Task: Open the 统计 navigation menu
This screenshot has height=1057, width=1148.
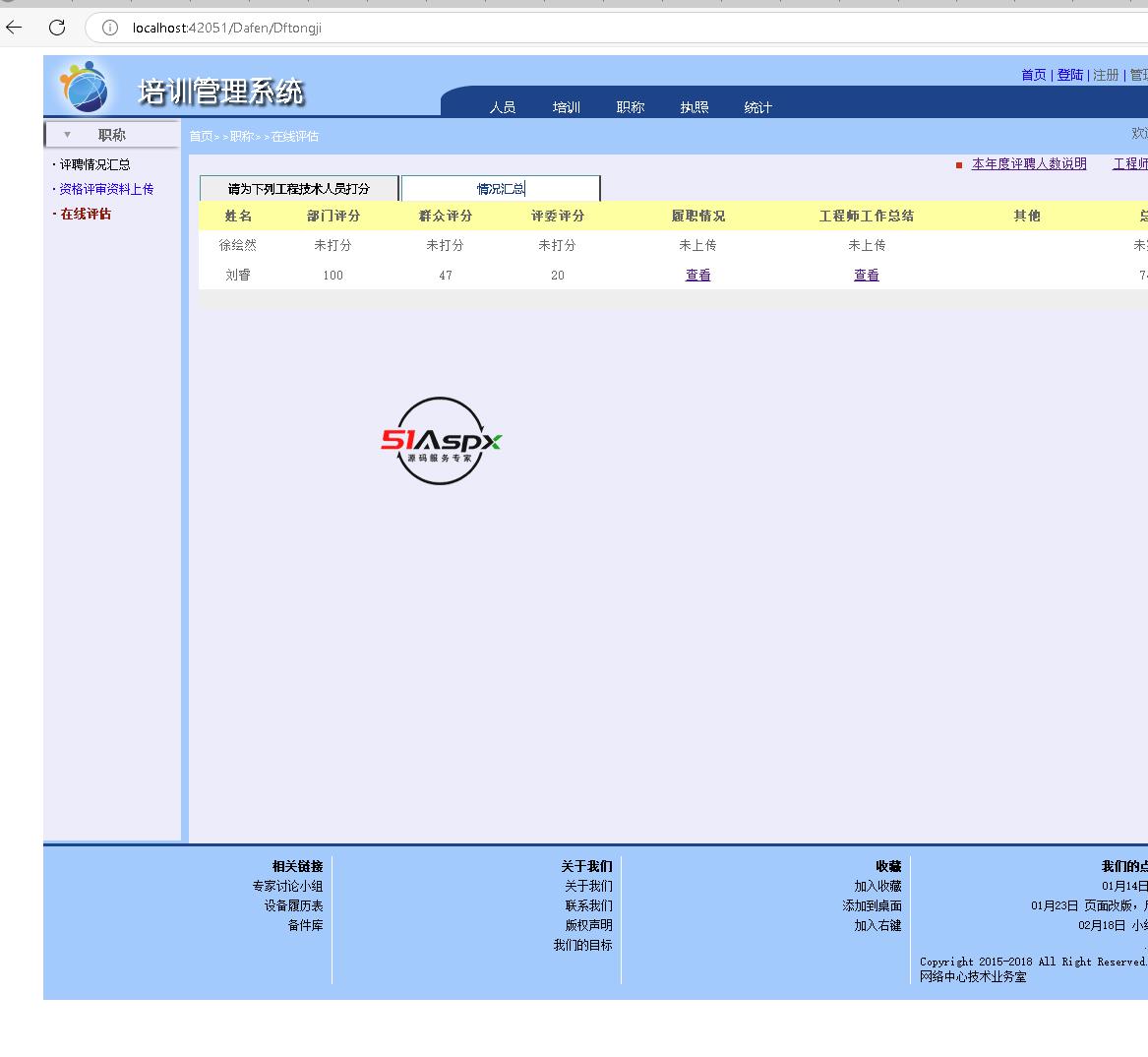Action: pyautogui.click(x=758, y=107)
